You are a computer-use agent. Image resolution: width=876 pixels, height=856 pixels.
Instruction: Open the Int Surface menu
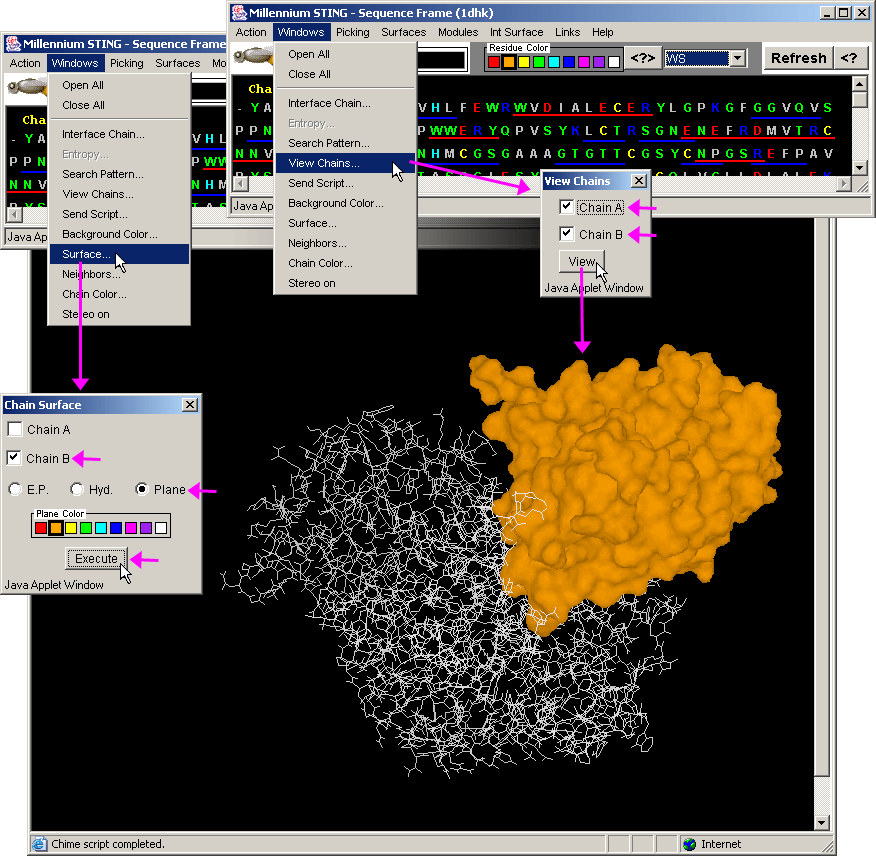click(516, 32)
